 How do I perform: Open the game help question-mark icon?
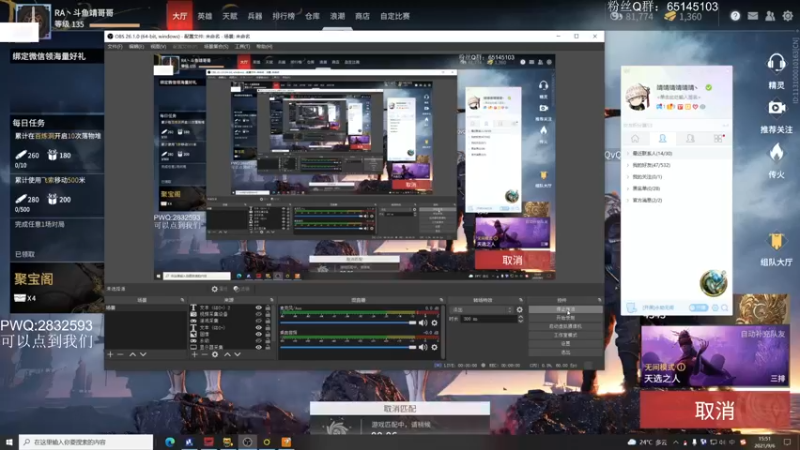coord(735,16)
